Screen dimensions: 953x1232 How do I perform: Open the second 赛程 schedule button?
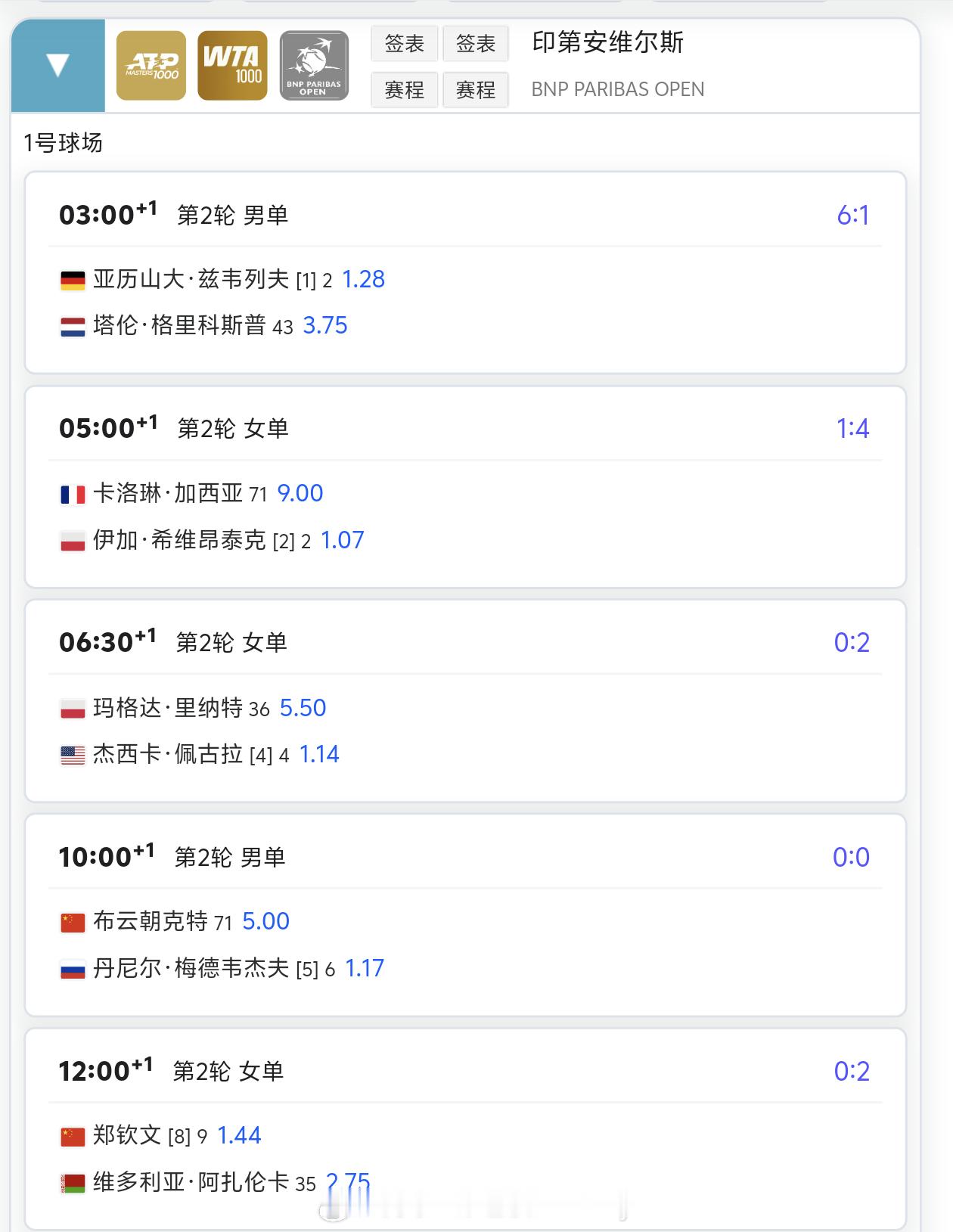point(475,90)
